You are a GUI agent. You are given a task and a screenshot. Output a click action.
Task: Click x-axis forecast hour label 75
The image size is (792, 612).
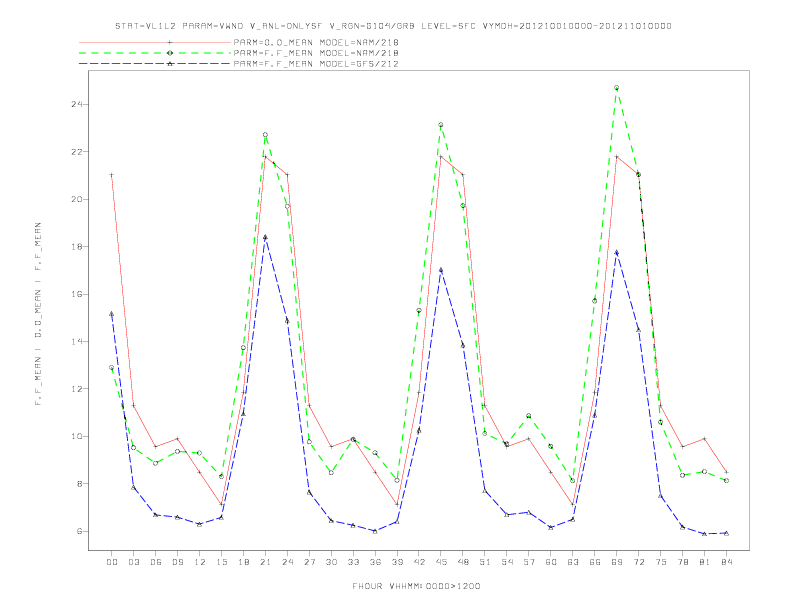click(x=661, y=562)
